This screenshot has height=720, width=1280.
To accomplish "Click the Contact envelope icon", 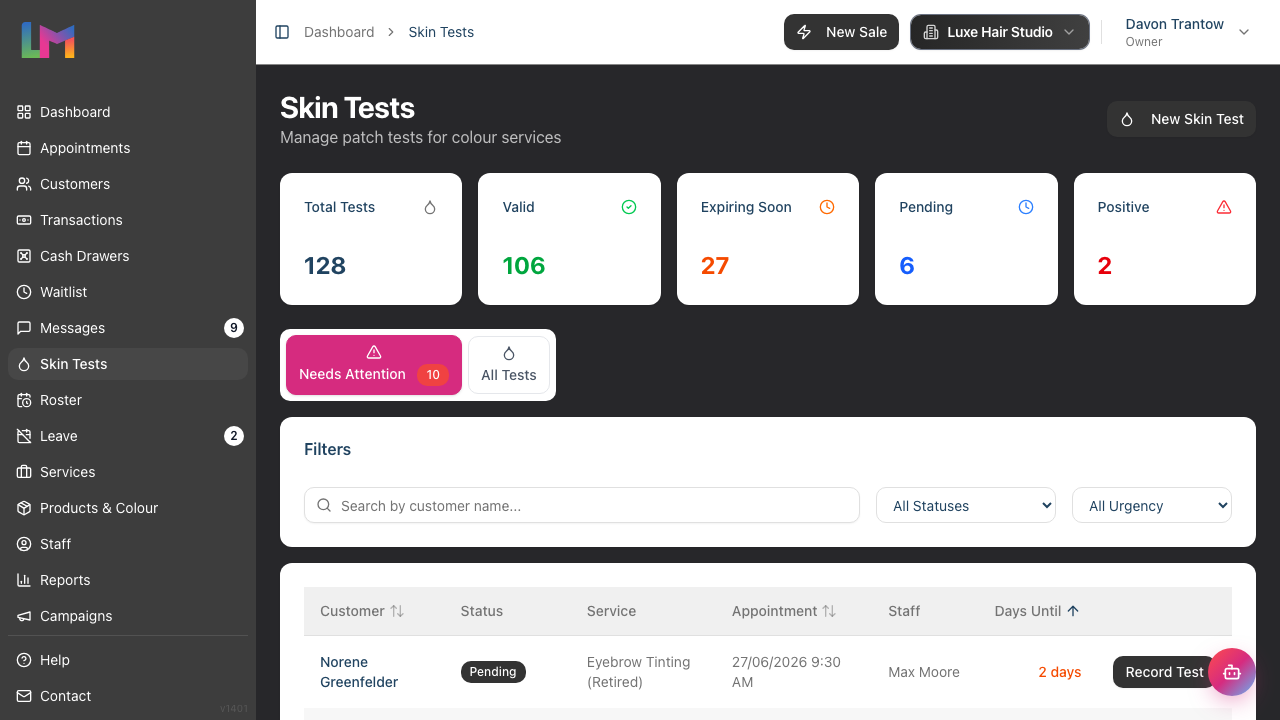I will [24, 696].
